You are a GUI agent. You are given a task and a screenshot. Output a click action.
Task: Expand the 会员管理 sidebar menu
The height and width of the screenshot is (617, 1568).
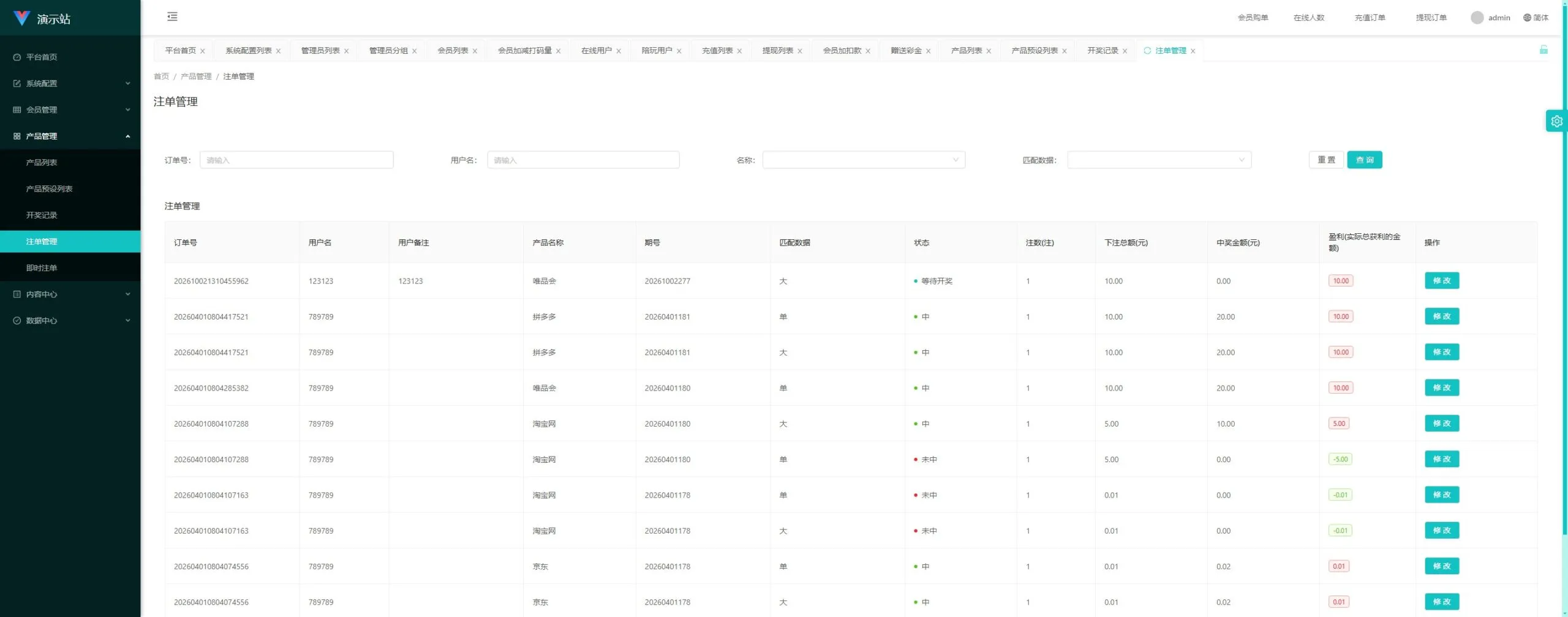tap(70, 110)
